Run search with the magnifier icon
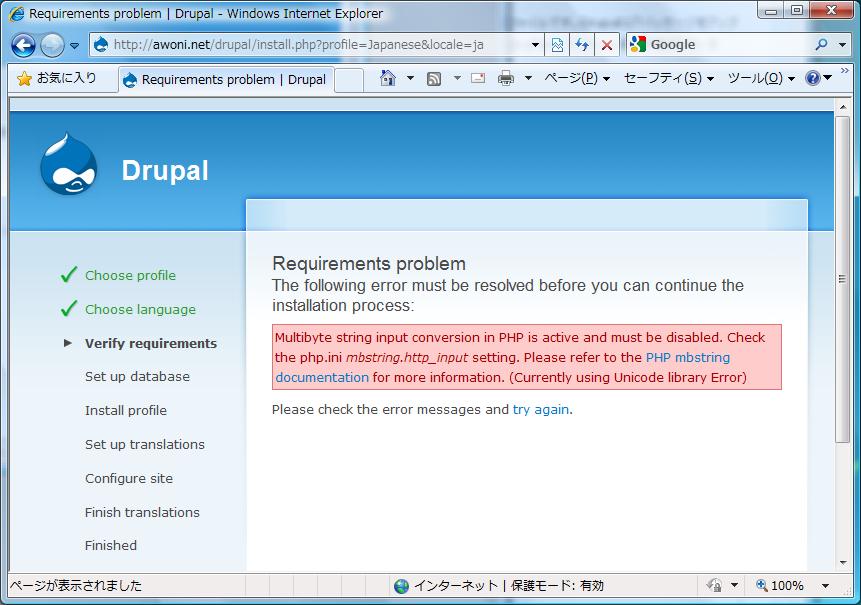Image resolution: width=861 pixels, height=605 pixels. (x=821, y=45)
